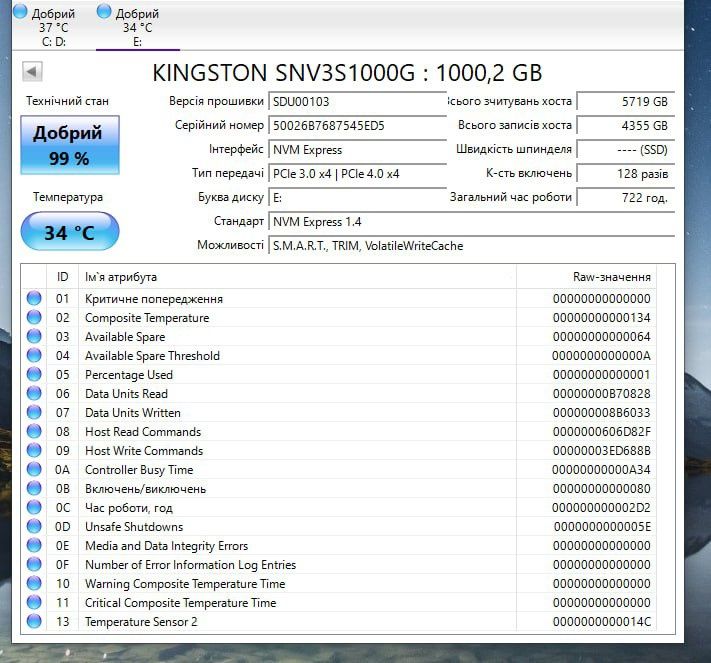Click the spindle speed value ---- (SSD)
The width and height of the screenshot is (711, 663).
(625, 150)
